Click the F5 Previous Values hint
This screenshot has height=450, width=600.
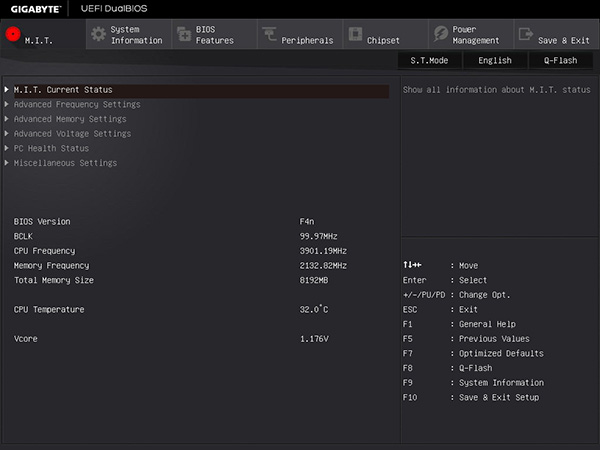point(466,339)
